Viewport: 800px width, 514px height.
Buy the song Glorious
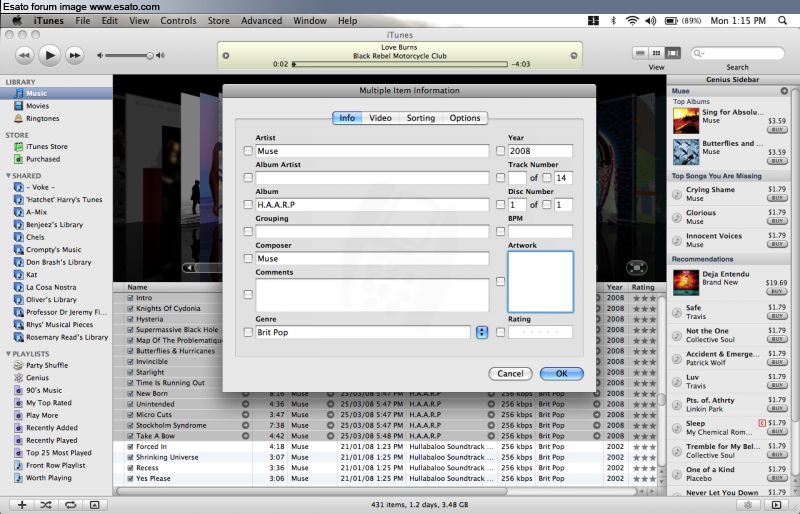[x=777, y=221]
